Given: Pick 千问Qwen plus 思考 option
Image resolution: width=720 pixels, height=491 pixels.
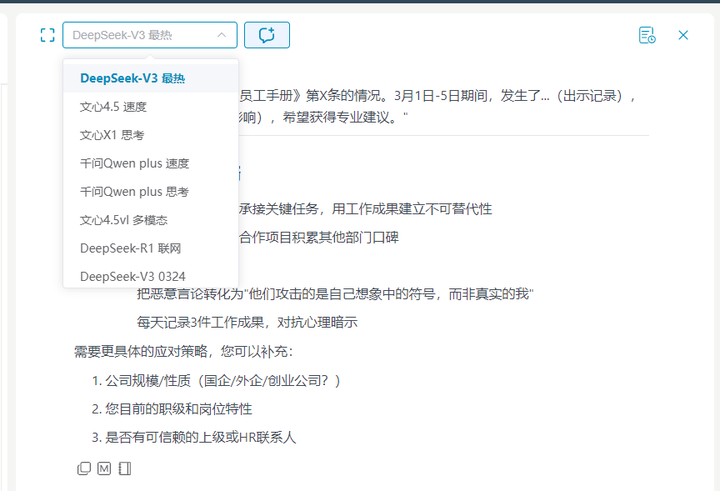Looking at the screenshot, I should pyautogui.click(x=151, y=192).
